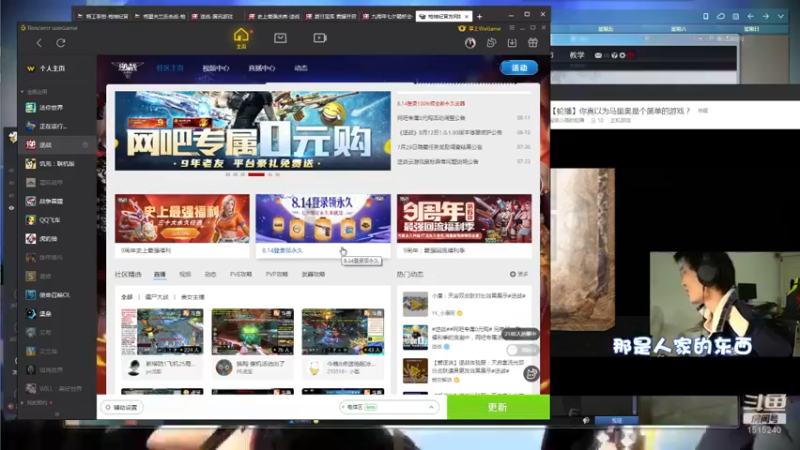Open the 7月29日 announcement link

click(440, 147)
